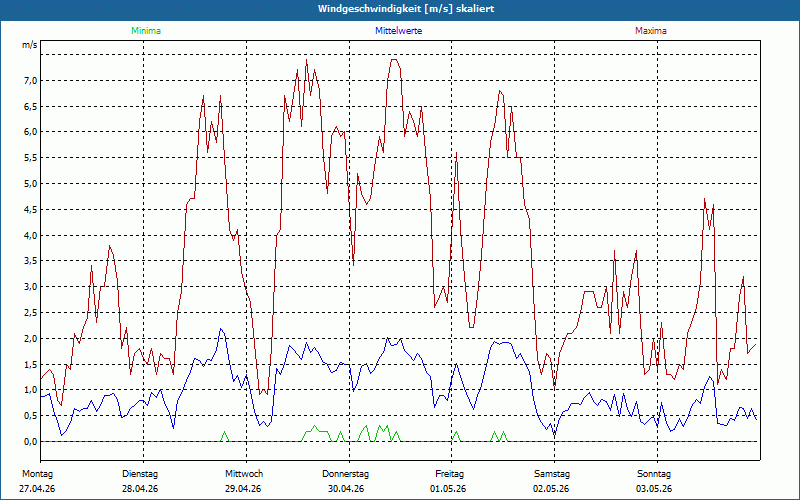Click the date 01.05.26

click(448, 489)
